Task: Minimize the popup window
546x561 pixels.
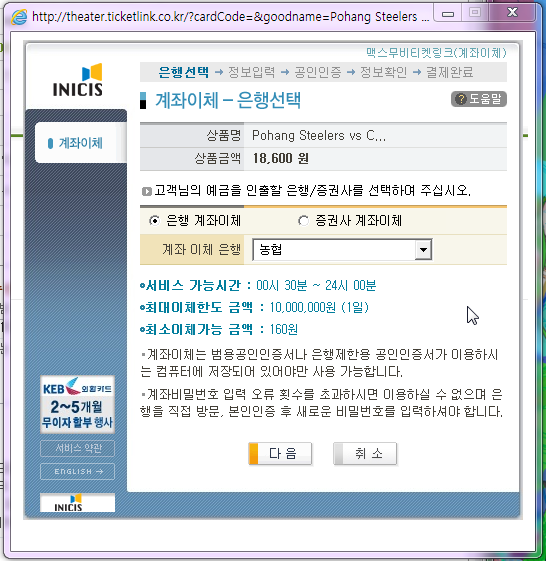Action: [448, 13]
